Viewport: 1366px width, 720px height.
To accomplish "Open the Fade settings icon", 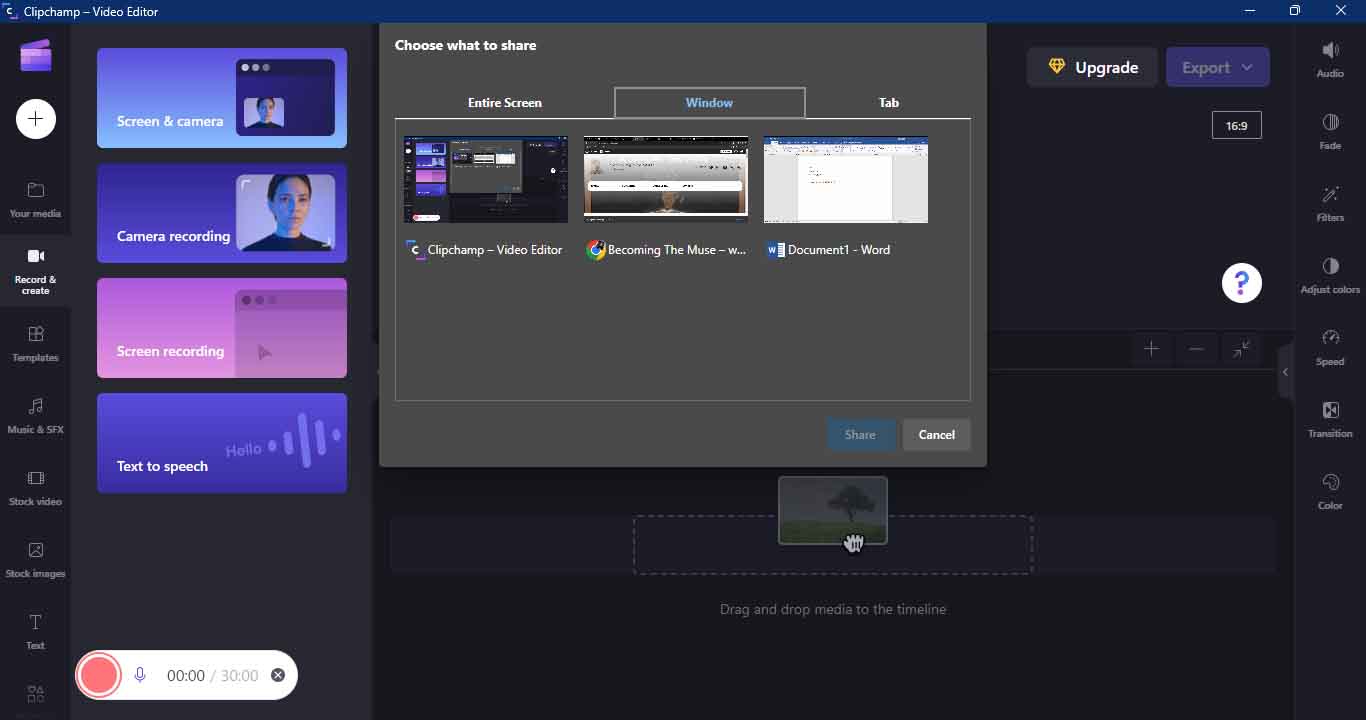I will pos(1330,123).
